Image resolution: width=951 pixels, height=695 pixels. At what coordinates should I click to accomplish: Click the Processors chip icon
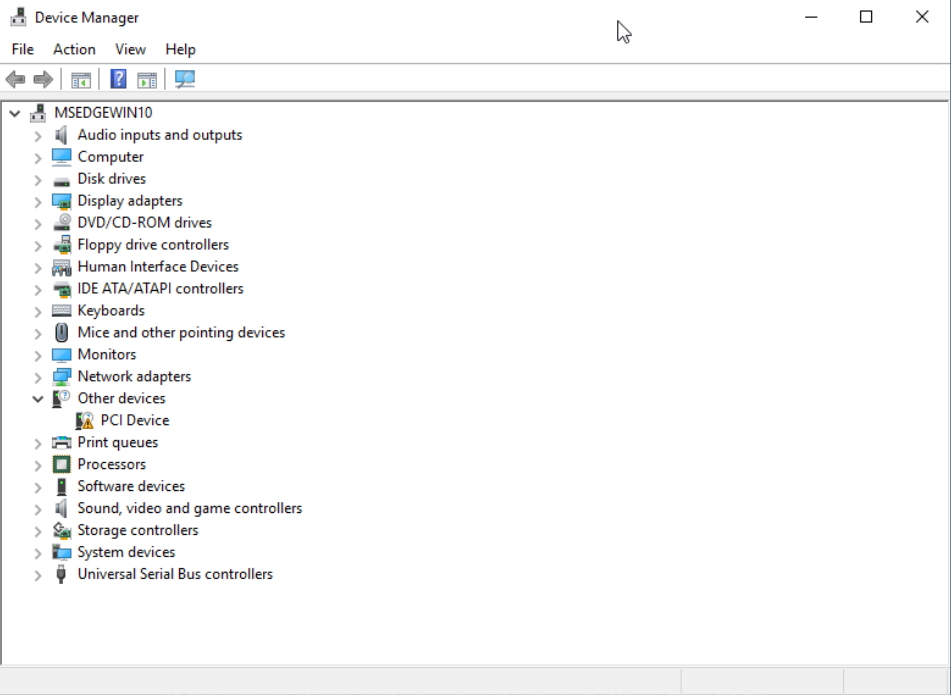tap(62, 465)
